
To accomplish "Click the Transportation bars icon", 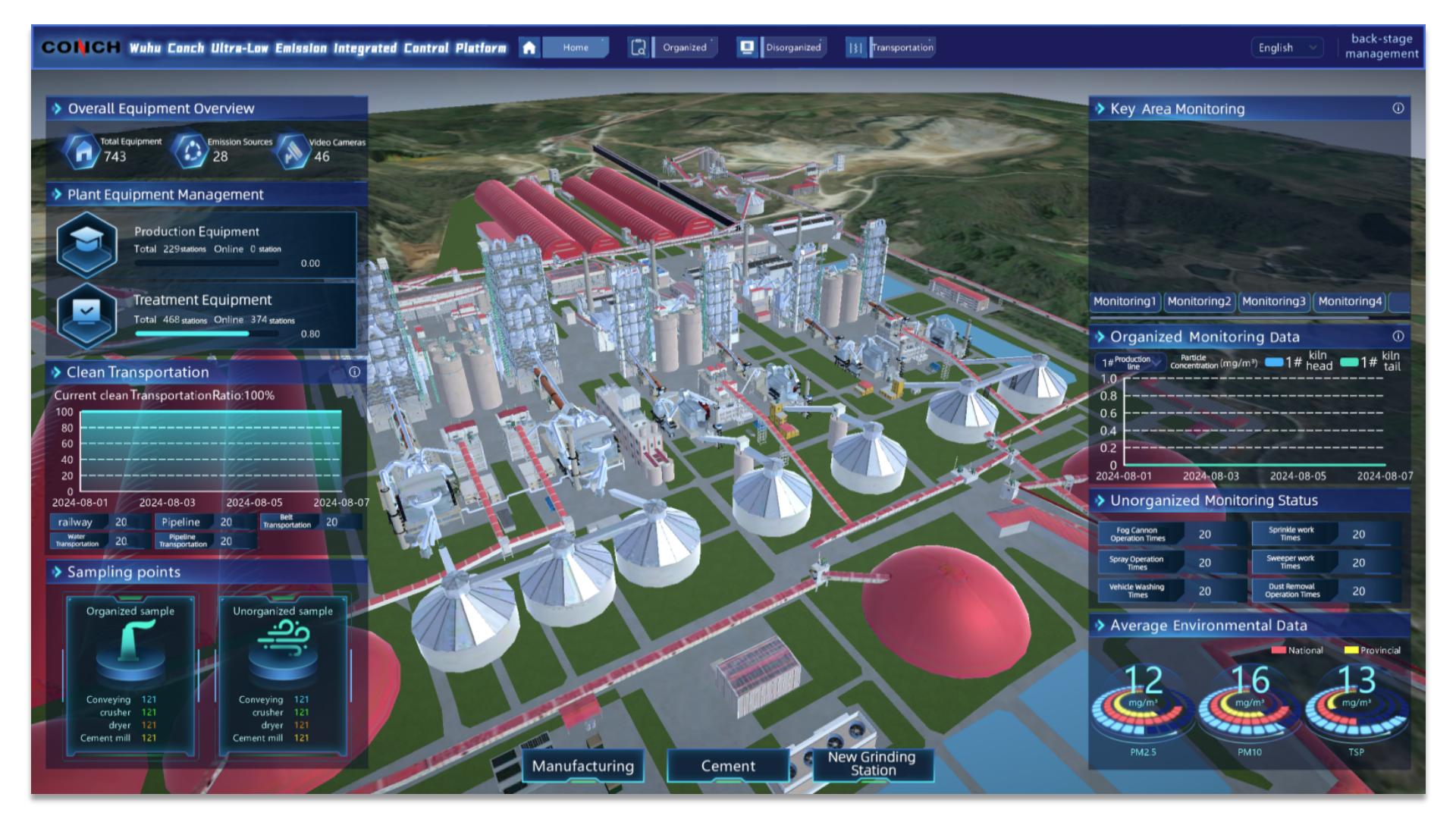I will point(855,48).
